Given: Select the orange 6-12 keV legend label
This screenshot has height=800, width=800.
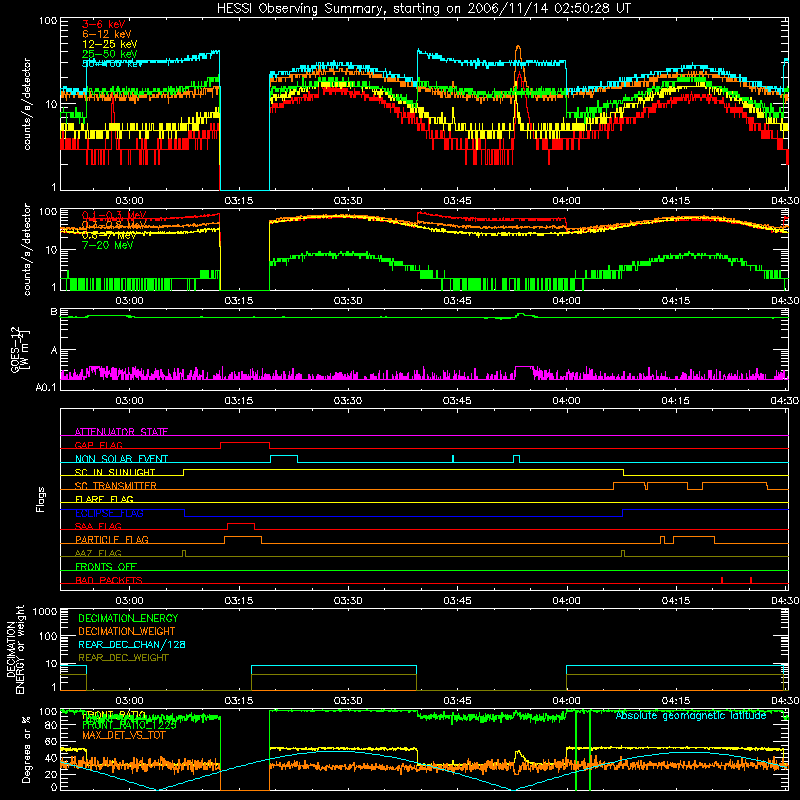Looking at the screenshot, I should pos(107,34).
